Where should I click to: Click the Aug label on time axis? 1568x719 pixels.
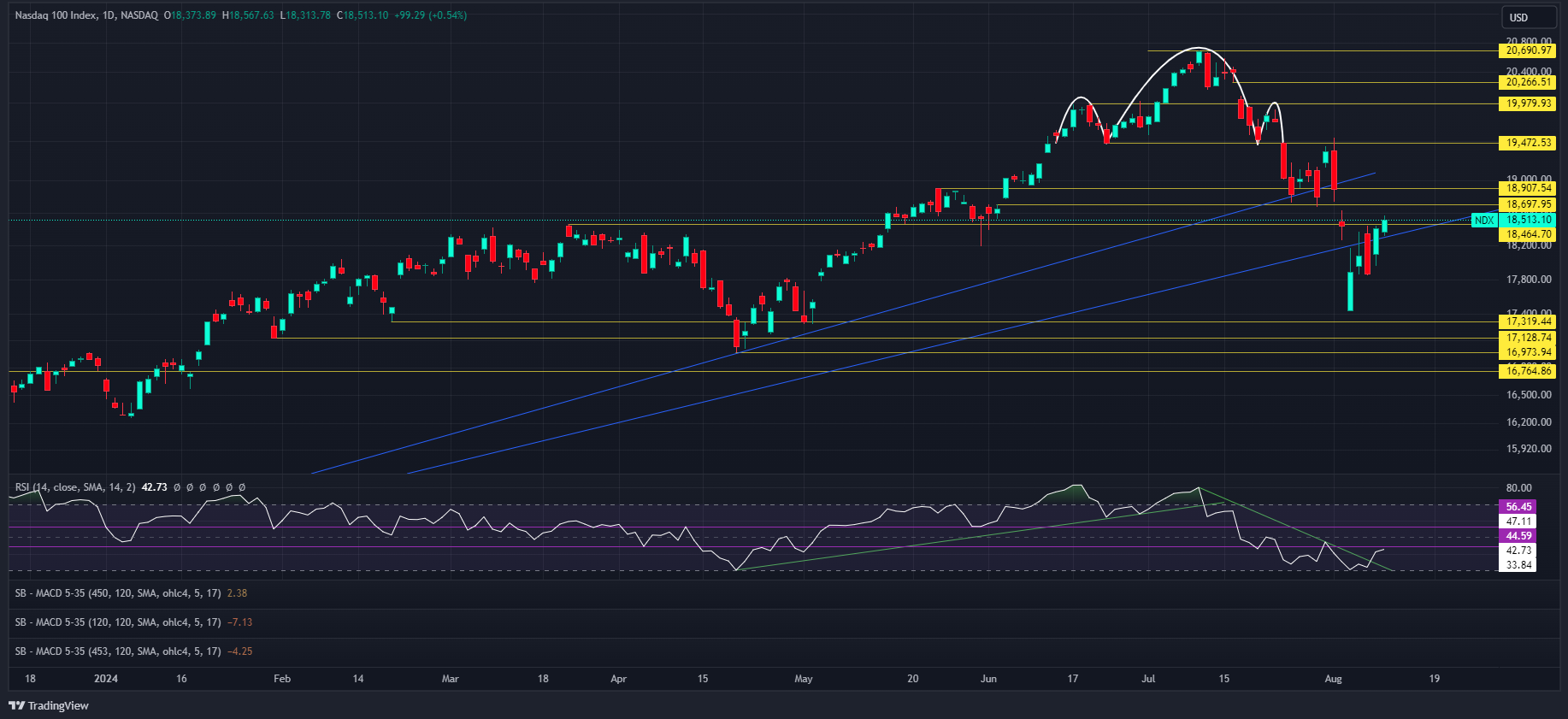coord(1334,679)
